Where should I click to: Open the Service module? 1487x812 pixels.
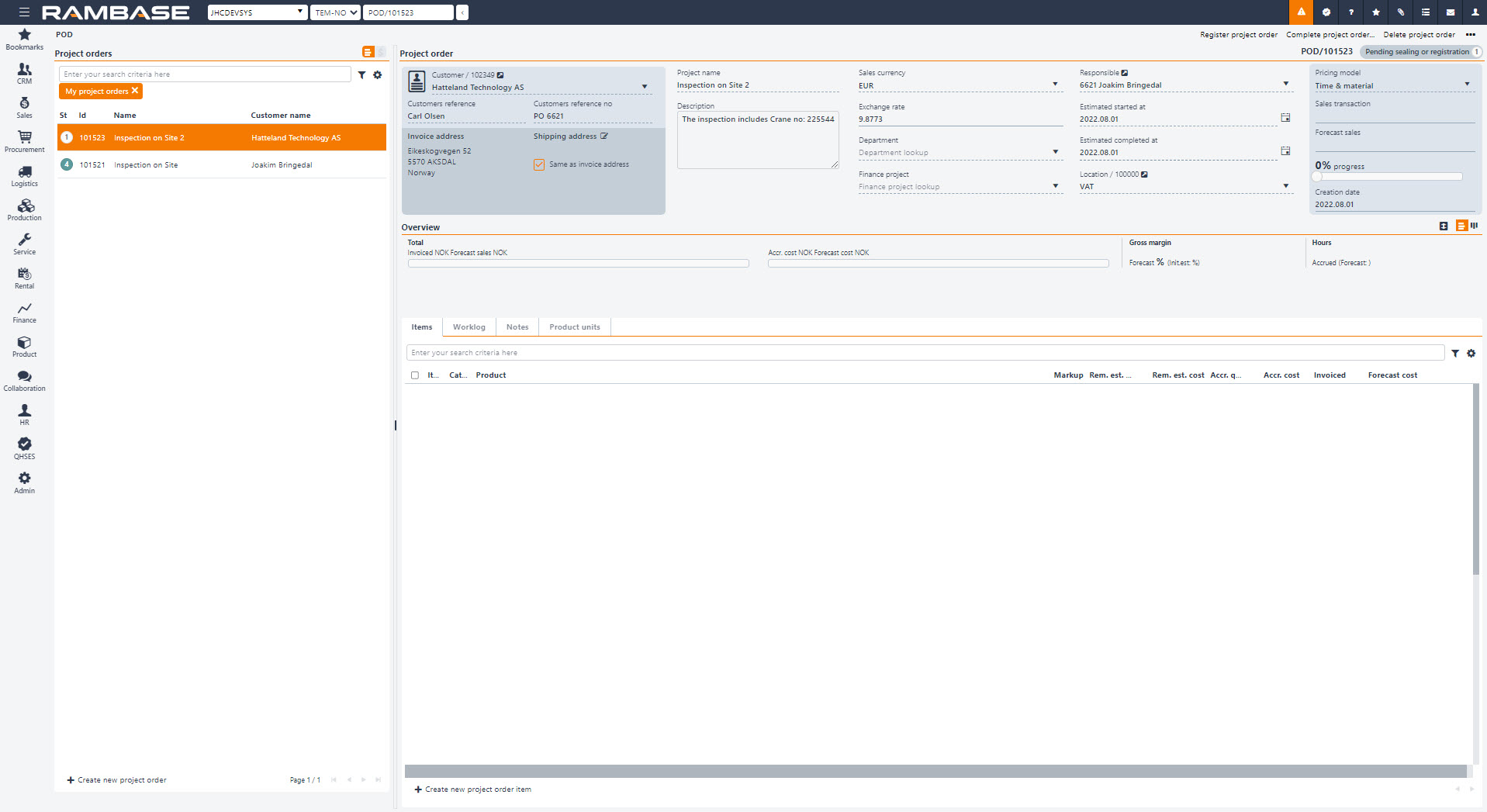pyautogui.click(x=25, y=244)
